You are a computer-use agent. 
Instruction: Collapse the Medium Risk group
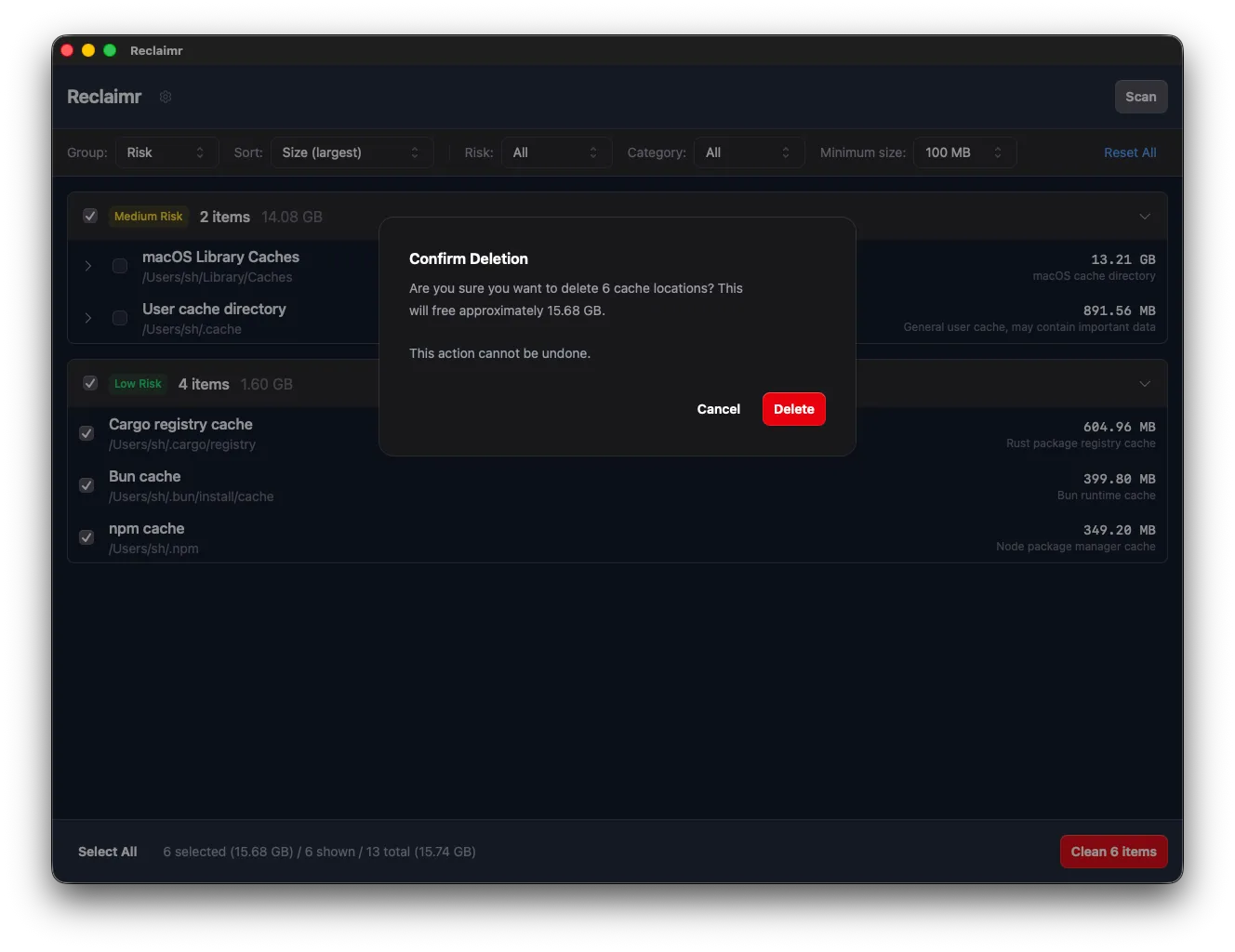(x=1145, y=216)
